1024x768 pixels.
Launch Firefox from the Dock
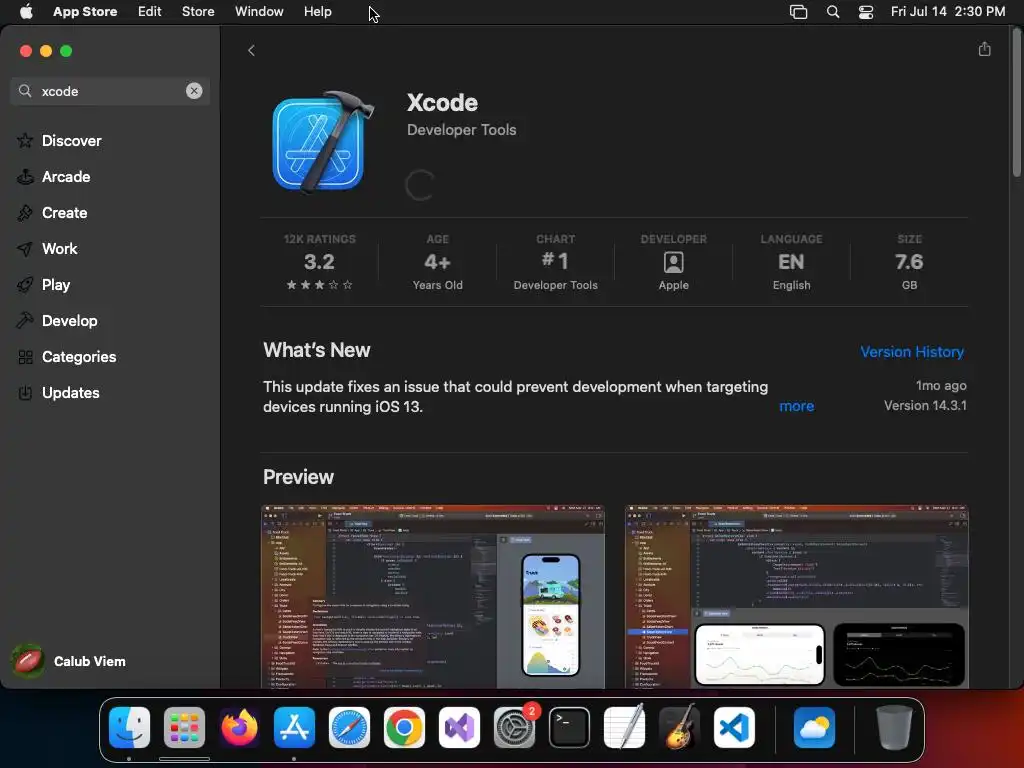(239, 727)
